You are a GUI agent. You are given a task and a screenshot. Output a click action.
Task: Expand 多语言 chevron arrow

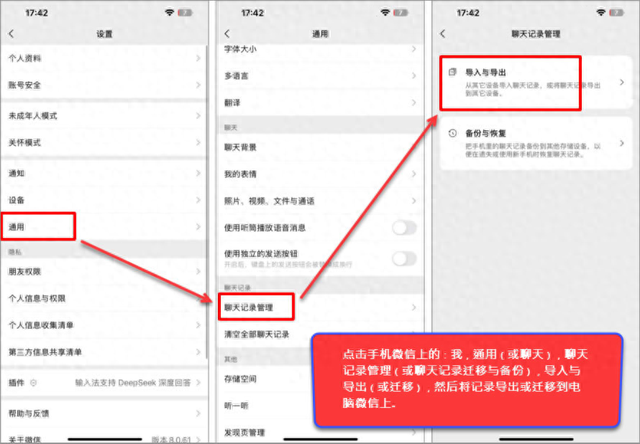[x=413, y=76]
